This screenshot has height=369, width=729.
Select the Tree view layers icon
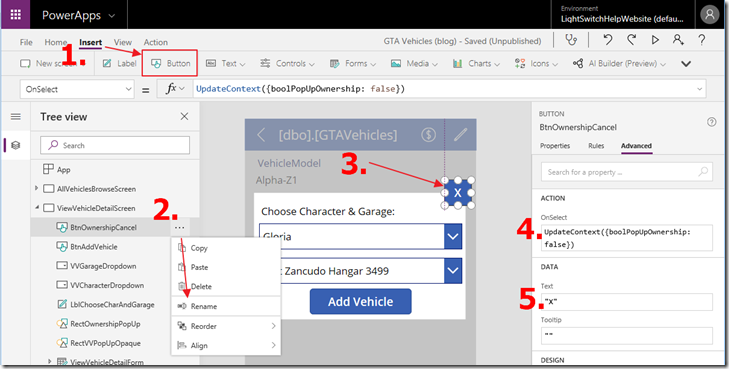pos(15,145)
